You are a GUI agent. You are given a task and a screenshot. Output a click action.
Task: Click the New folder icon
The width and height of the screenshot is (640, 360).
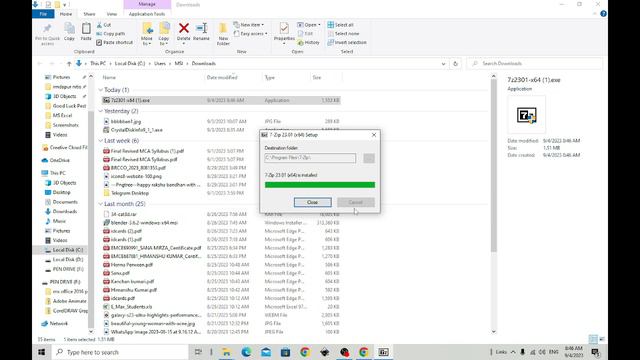pos(223,29)
